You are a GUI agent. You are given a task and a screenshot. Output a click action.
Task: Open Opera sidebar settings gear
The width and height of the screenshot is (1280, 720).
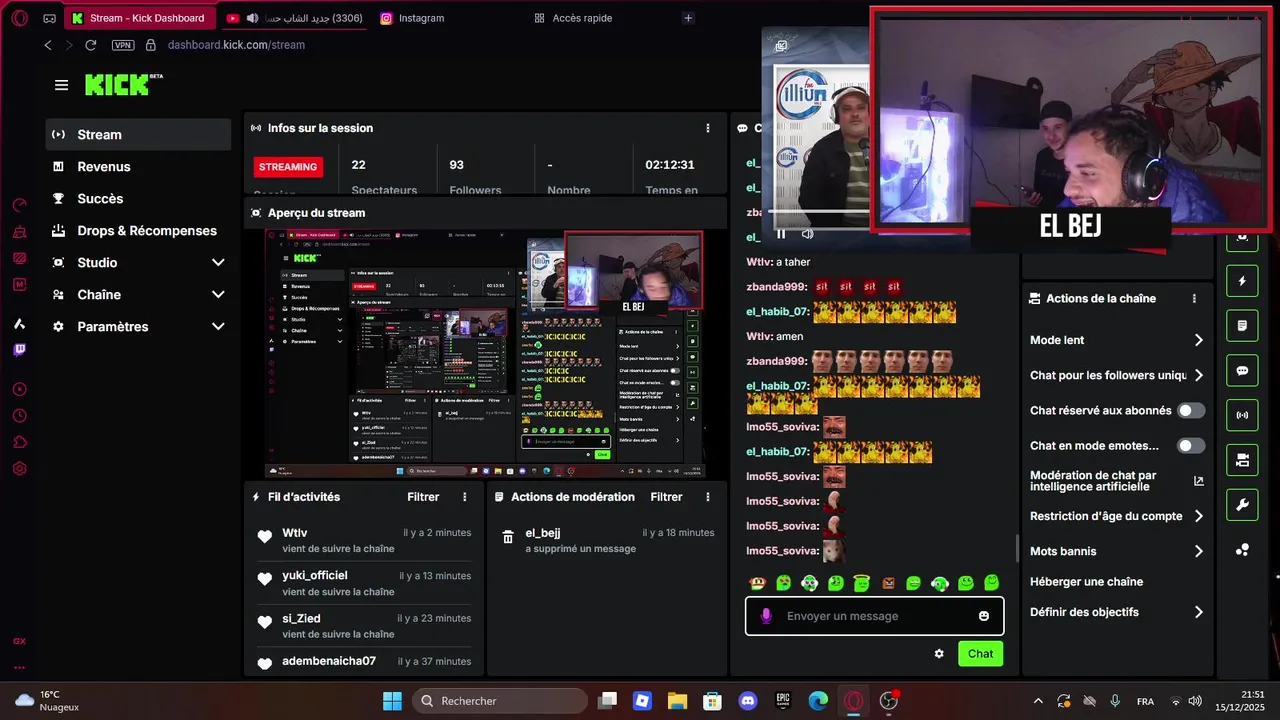tap(19, 468)
